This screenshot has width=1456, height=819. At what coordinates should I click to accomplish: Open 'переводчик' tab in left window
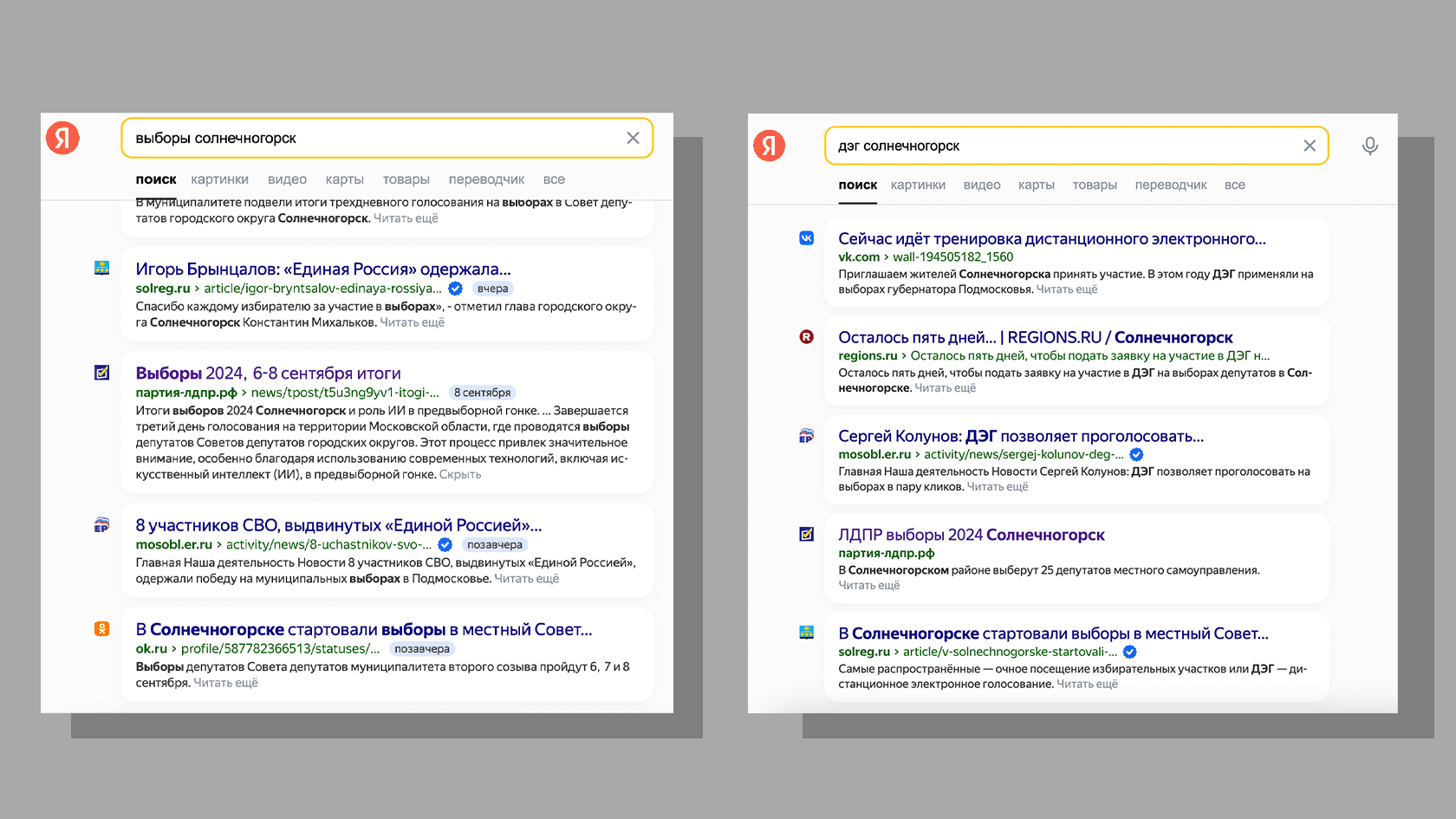(486, 179)
